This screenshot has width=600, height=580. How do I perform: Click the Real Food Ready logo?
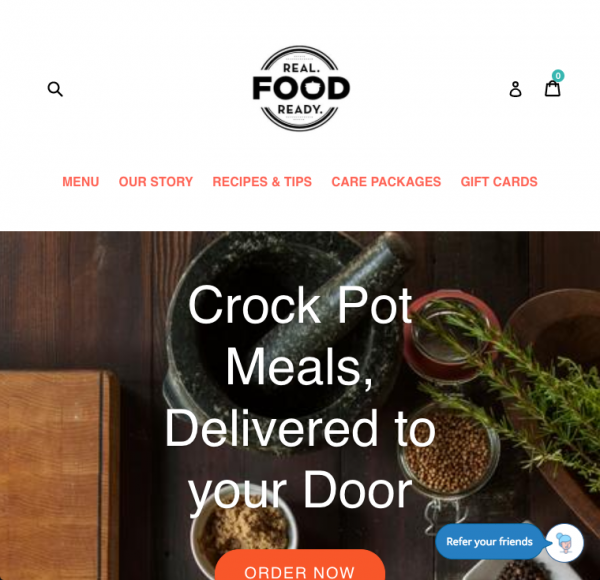coord(301,88)
